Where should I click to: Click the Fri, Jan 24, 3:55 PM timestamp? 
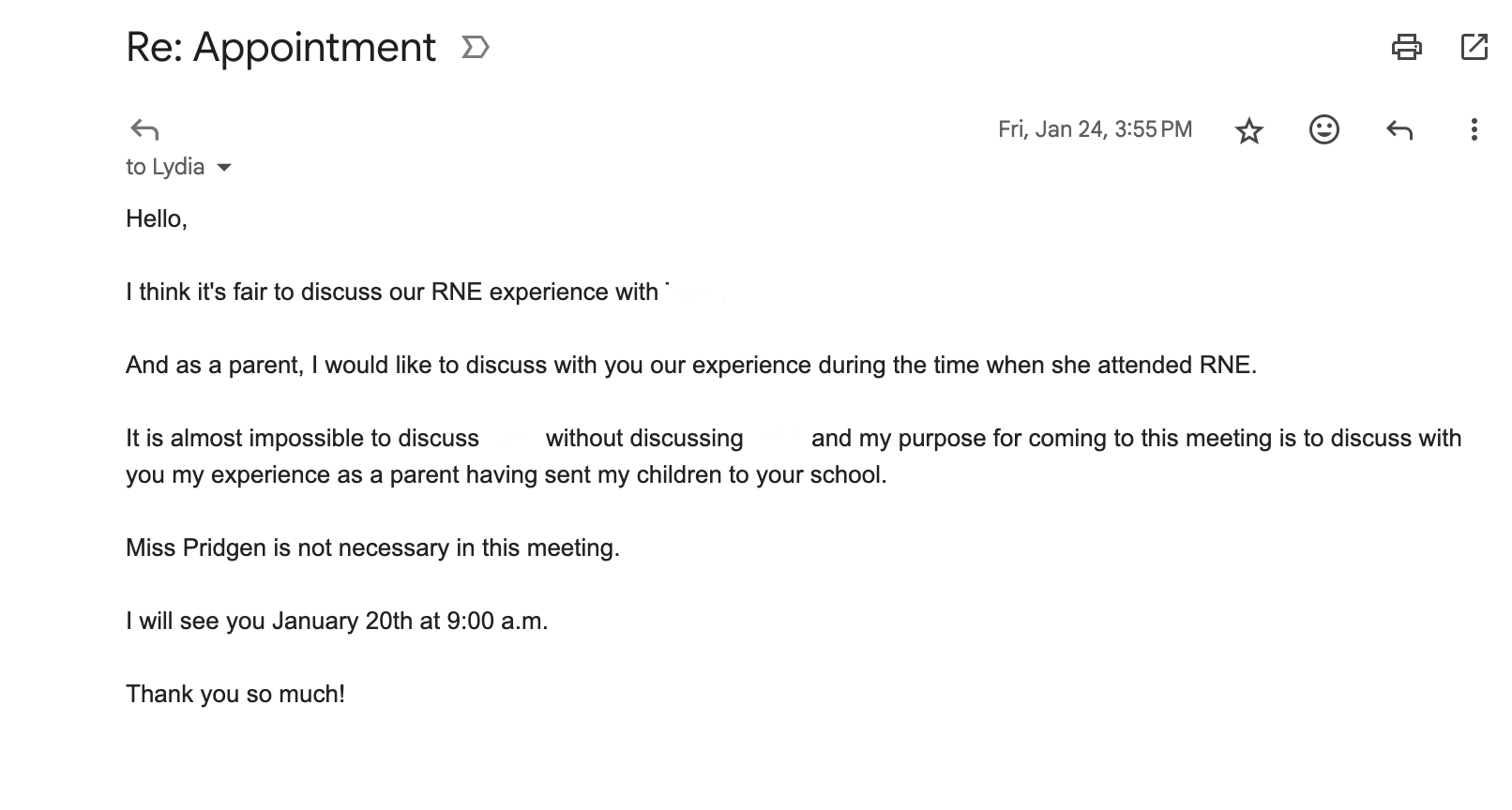point(1095,129)
